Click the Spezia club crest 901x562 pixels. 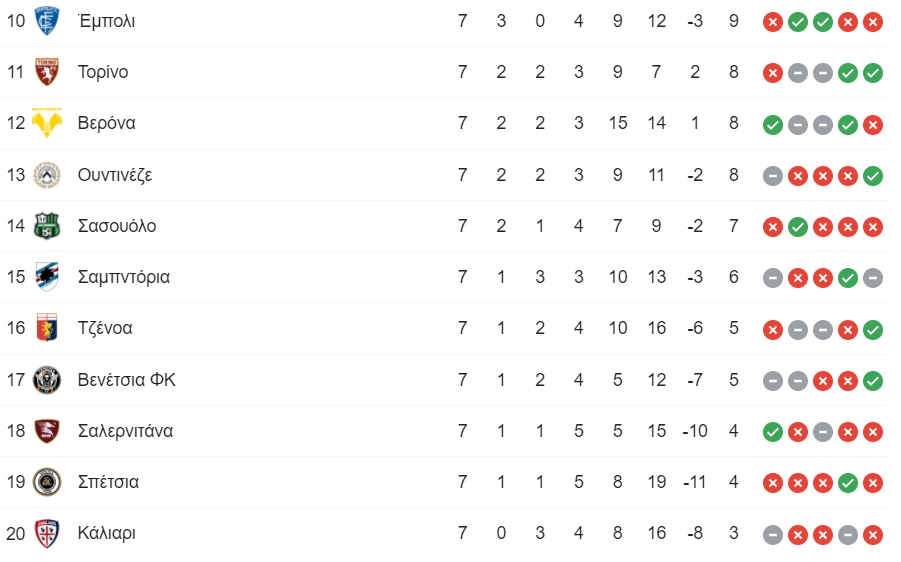click(47, 482)
